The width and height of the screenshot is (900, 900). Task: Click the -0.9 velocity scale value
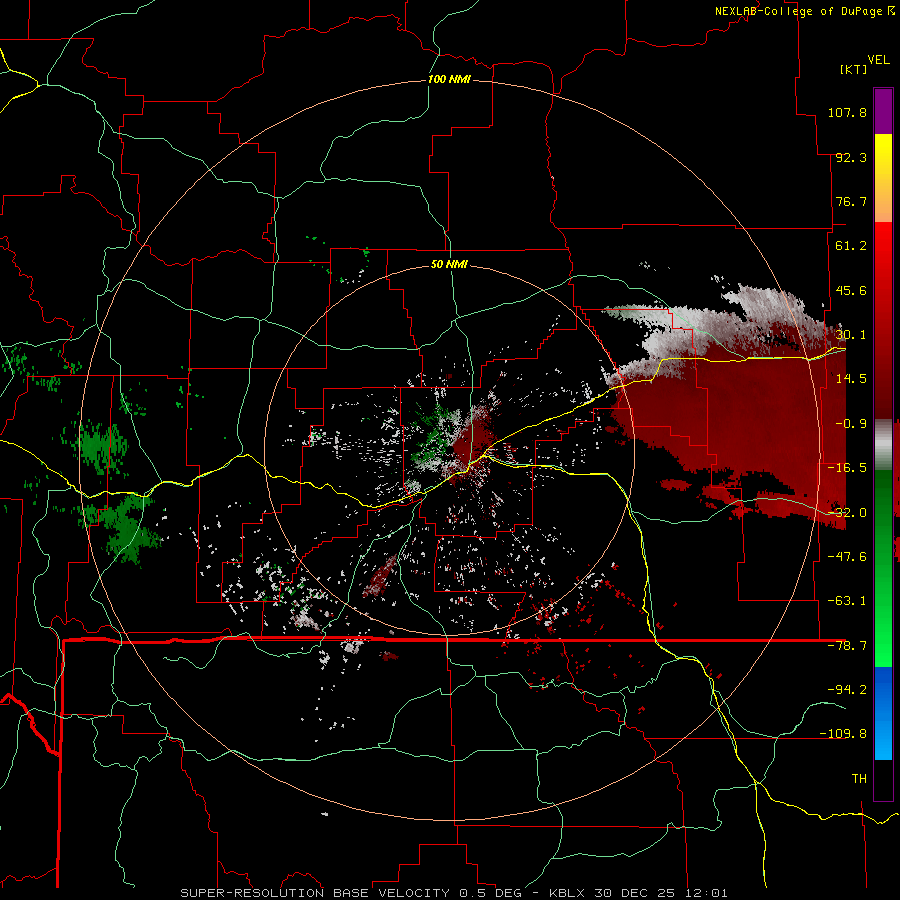pos(851,424)
